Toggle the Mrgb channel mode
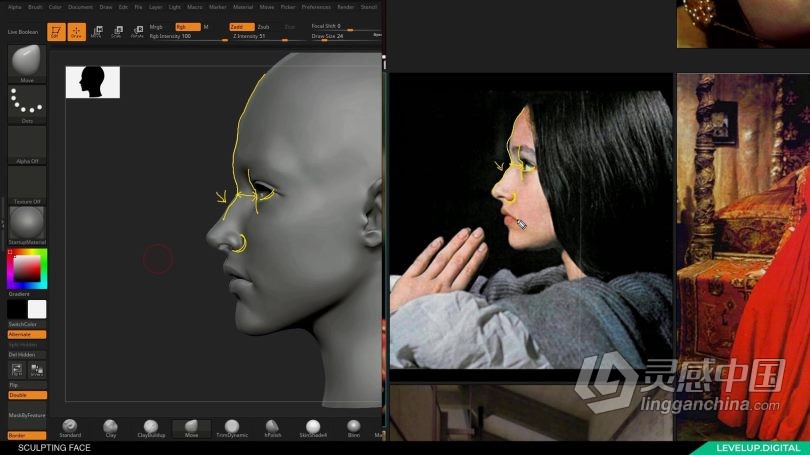810x455 pixels. pyautogui.click(x=156, y=27)
